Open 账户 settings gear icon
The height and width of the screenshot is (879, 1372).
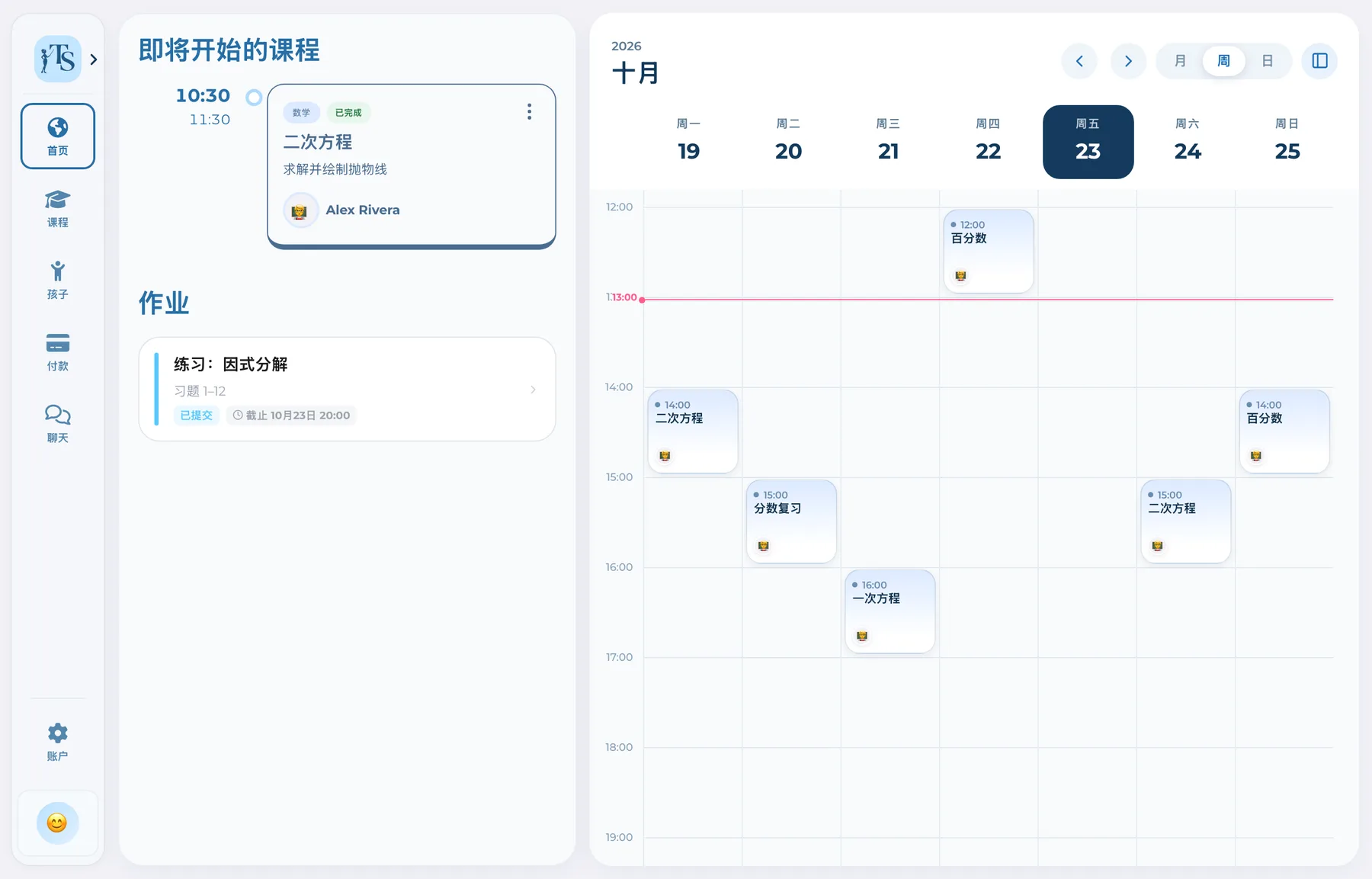[58, 733]
